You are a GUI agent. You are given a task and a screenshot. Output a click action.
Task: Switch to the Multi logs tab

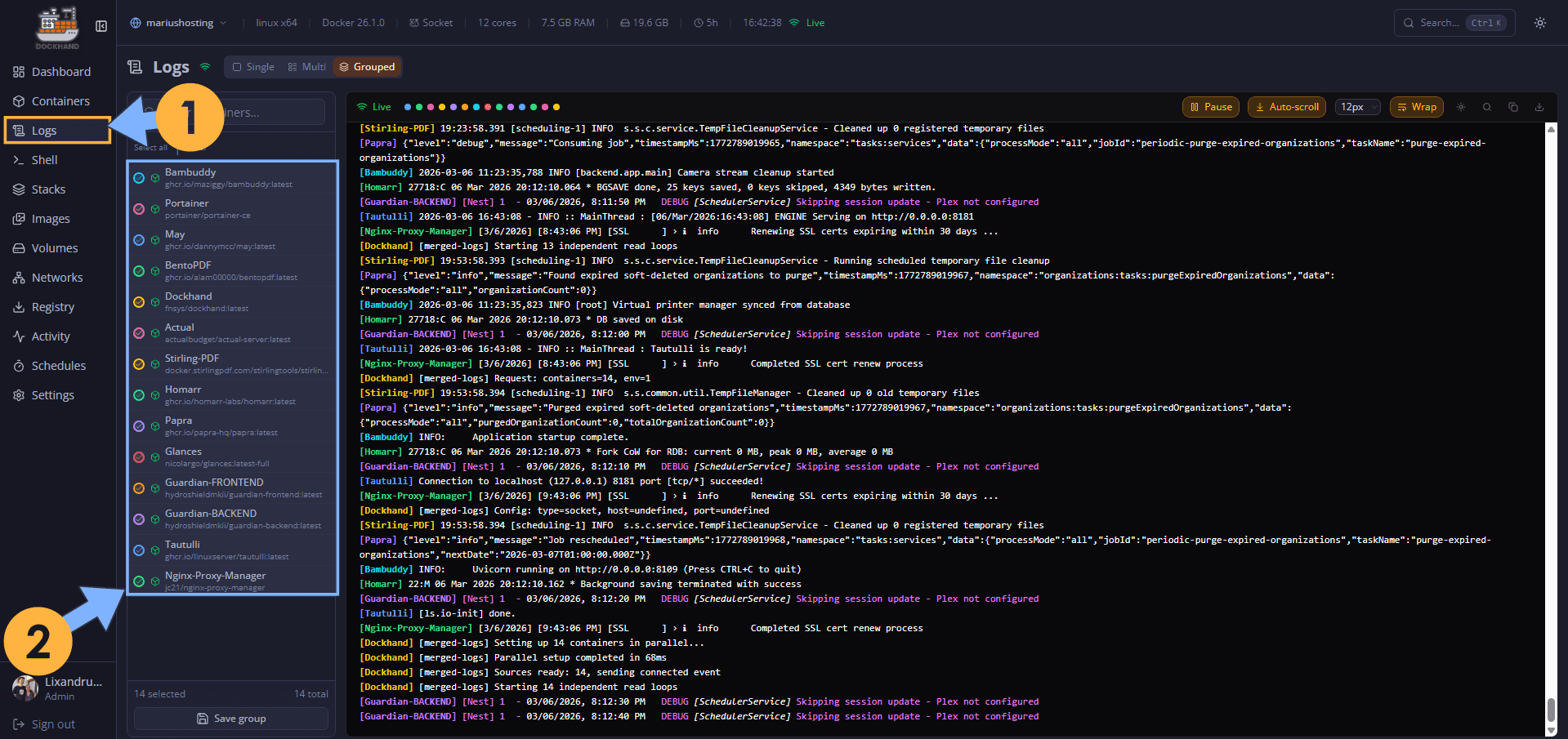pyautogui.click(x=306, y=66)
